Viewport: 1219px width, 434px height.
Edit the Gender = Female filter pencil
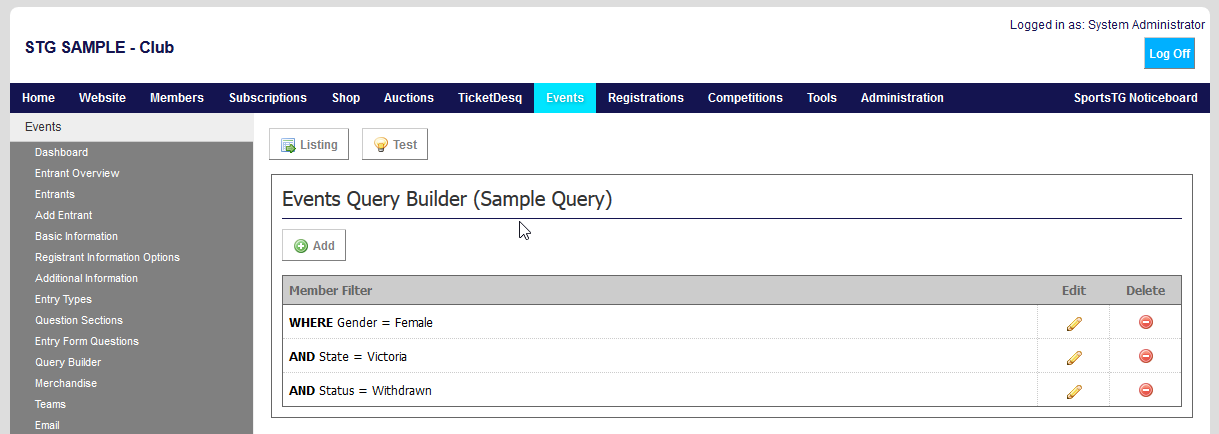(x=1074, y=323)
